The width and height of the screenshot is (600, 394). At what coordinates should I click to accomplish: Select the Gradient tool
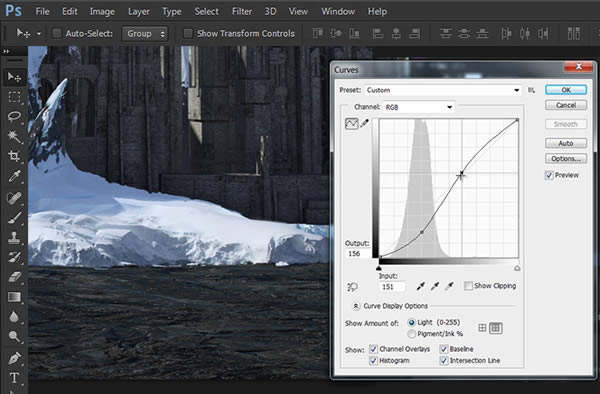tap(14, 297)
